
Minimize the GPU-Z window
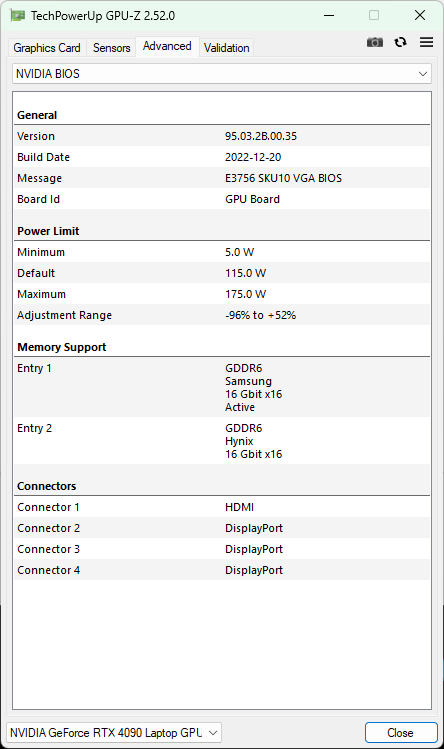(329, 15)
